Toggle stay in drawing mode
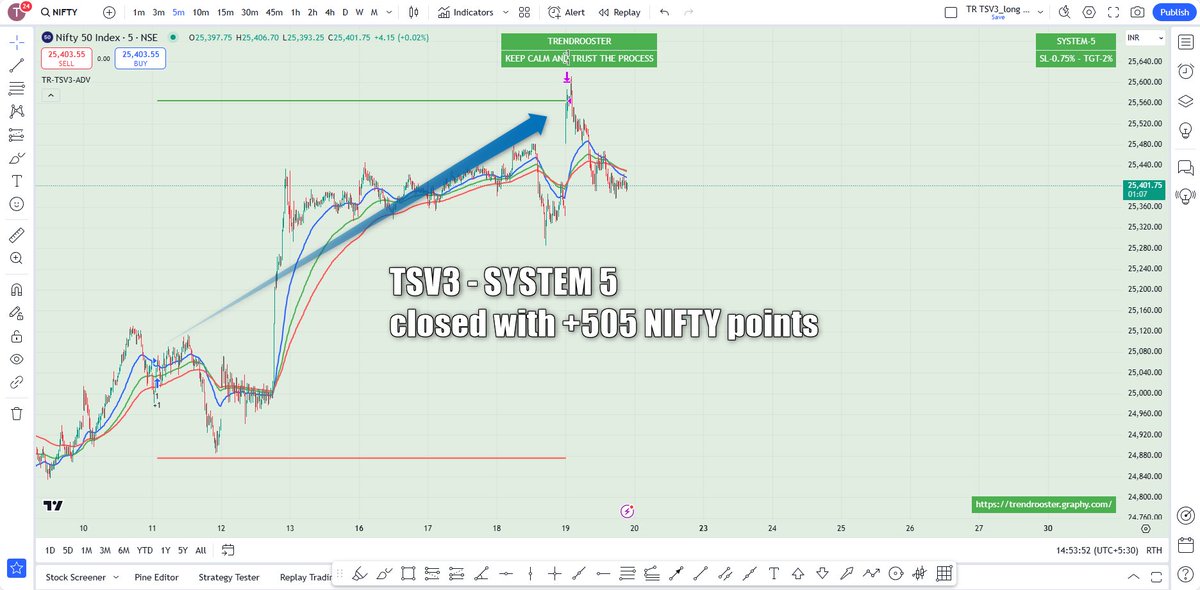Viewport: 1200px width, 590px height. [16, 313]
